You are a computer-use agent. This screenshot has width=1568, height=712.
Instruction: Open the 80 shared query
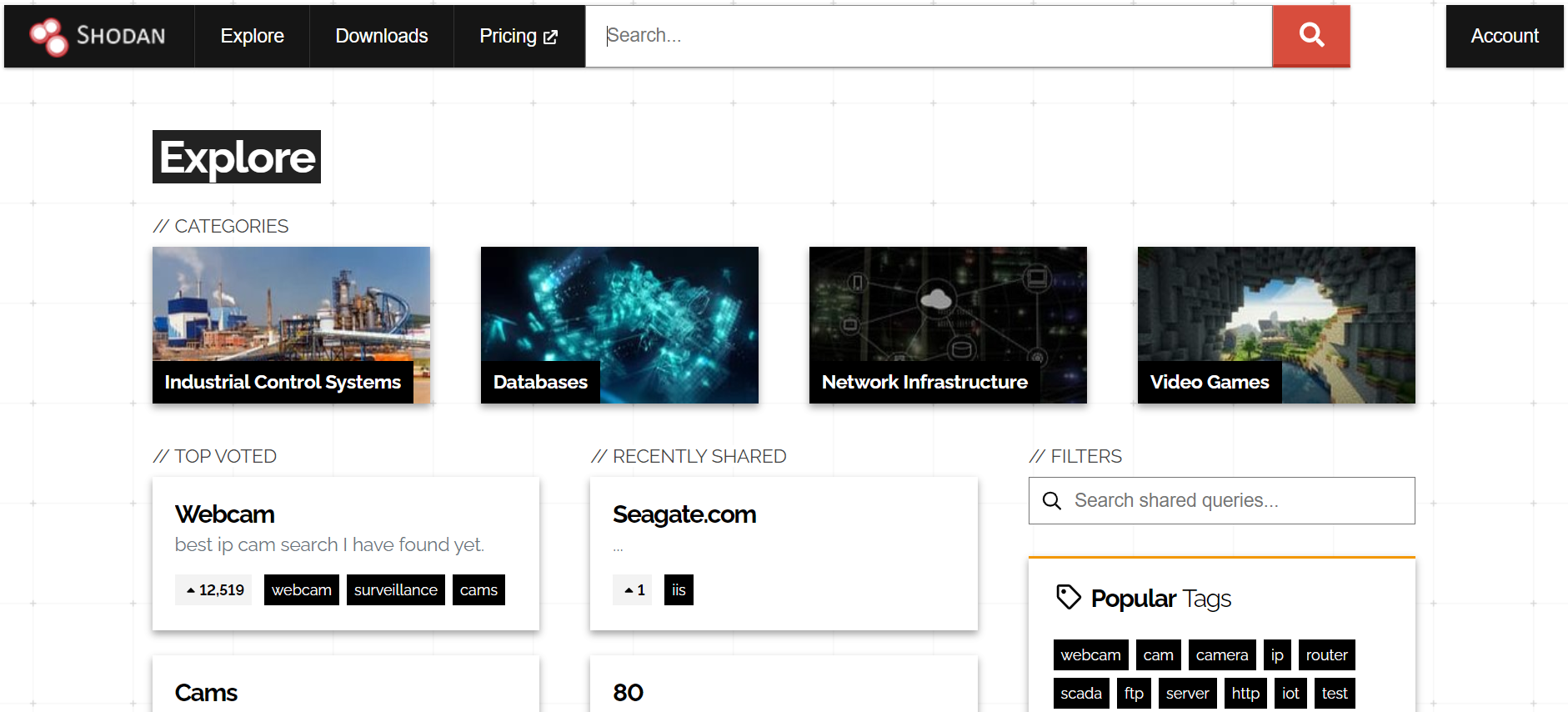628,693
